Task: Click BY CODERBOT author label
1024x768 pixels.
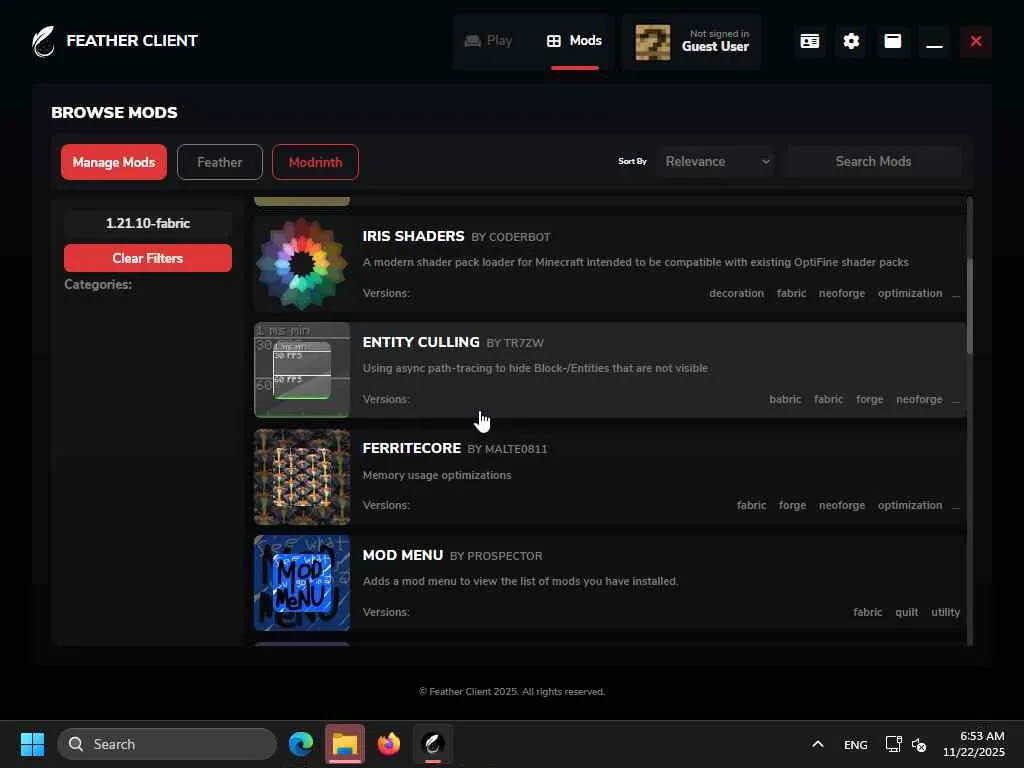Action: pos(511,237)
